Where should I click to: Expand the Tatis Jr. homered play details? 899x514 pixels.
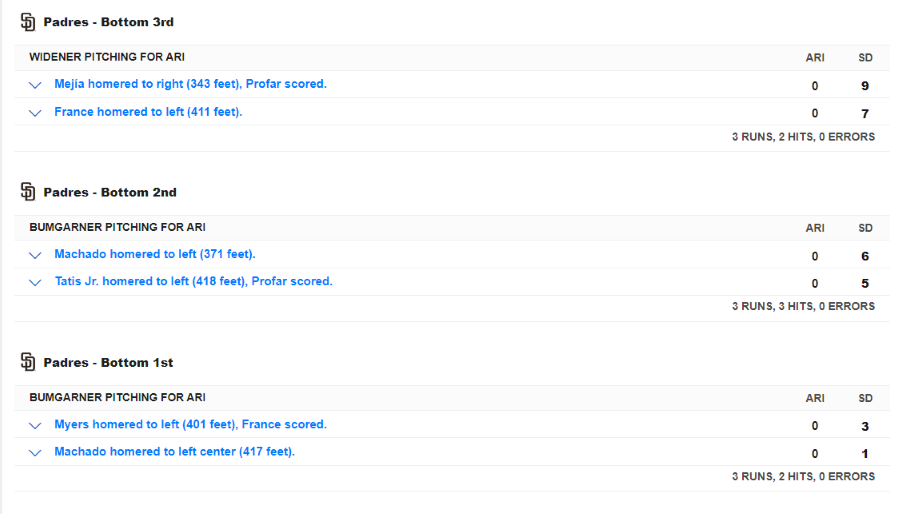[35, 282]
